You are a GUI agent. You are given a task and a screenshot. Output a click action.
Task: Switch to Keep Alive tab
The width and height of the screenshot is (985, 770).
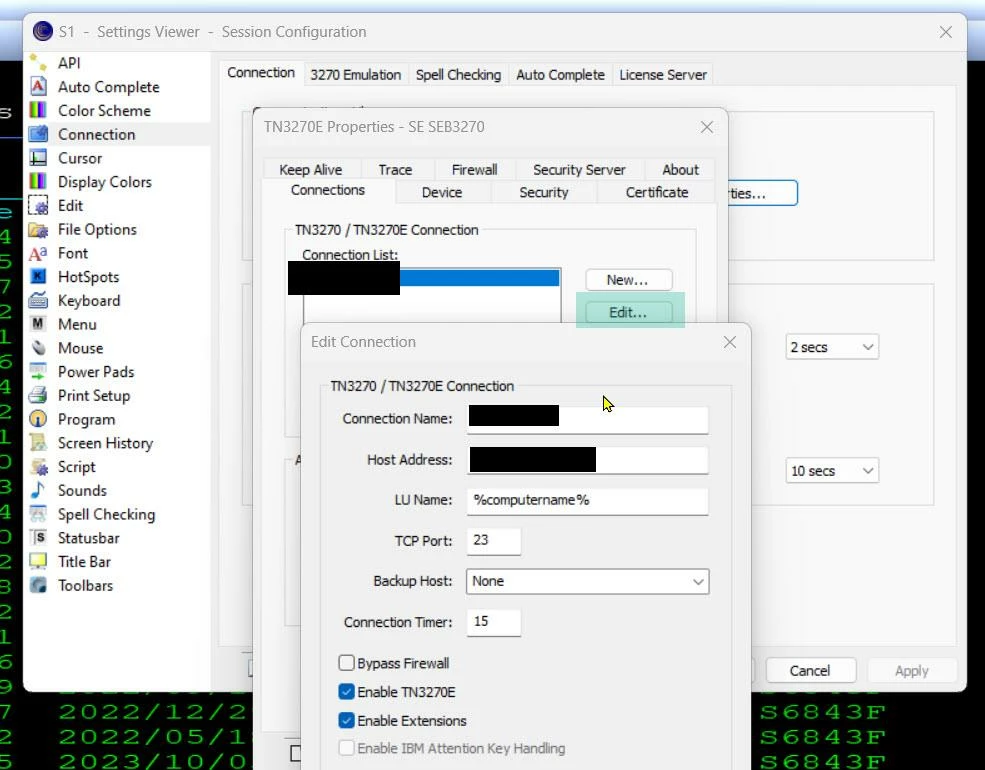[x=311, y=170]
